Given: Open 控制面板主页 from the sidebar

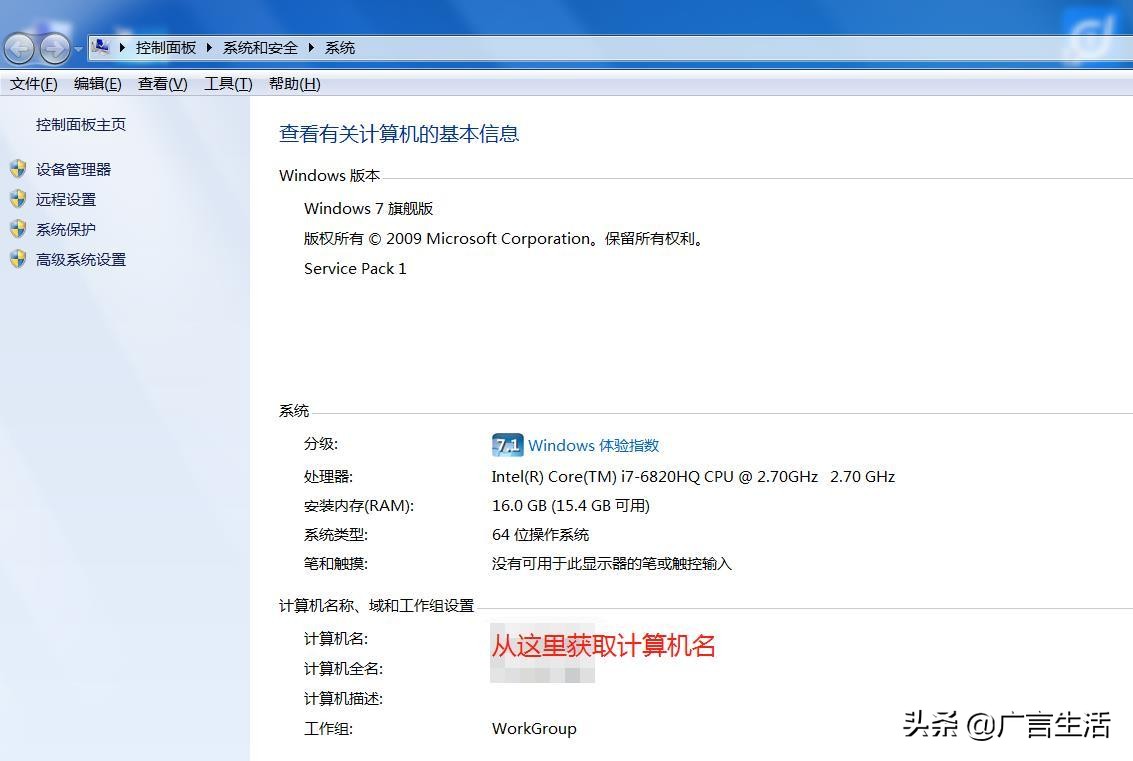Looking at the screenshot, I should 80,124.
